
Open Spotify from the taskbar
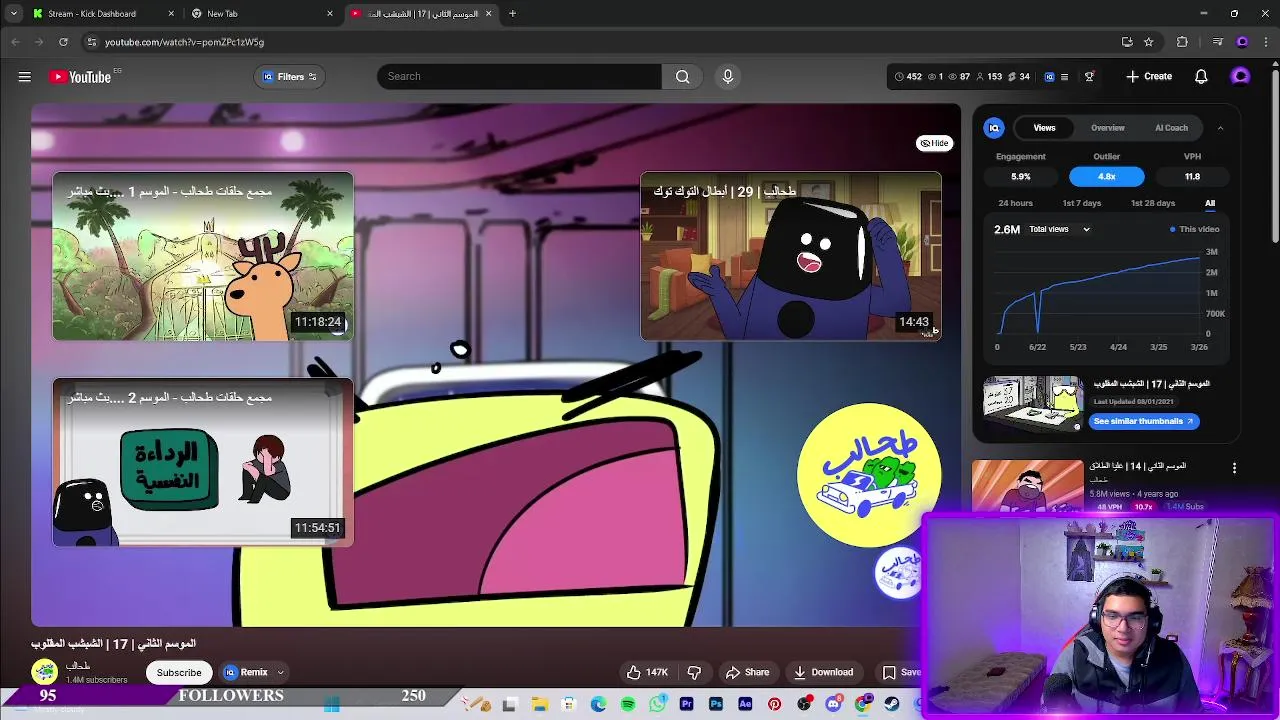coord(627,705)
